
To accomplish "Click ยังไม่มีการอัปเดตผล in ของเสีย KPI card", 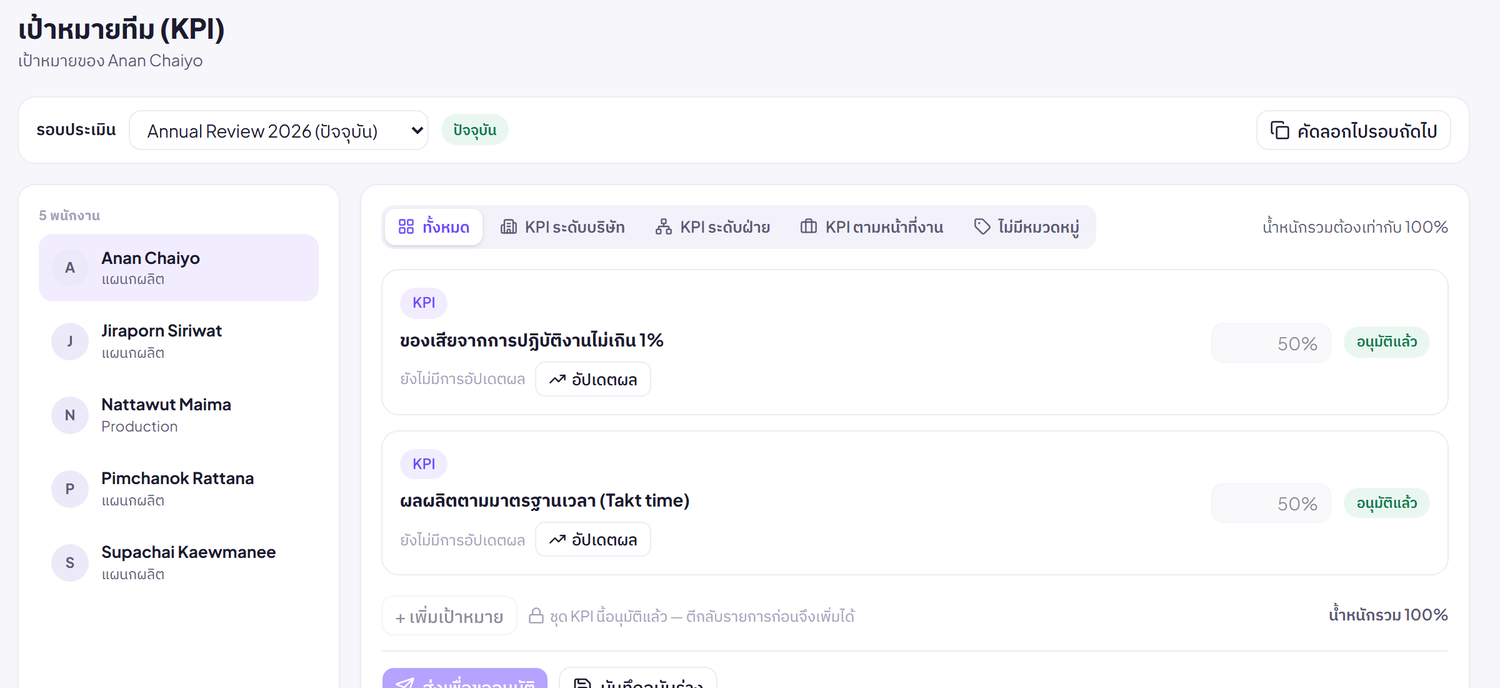I will click(462, 380).
